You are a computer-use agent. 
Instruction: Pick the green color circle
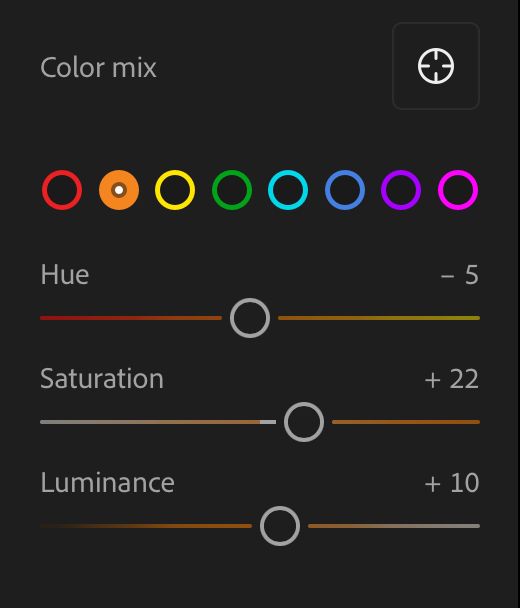tap(232, 190)
